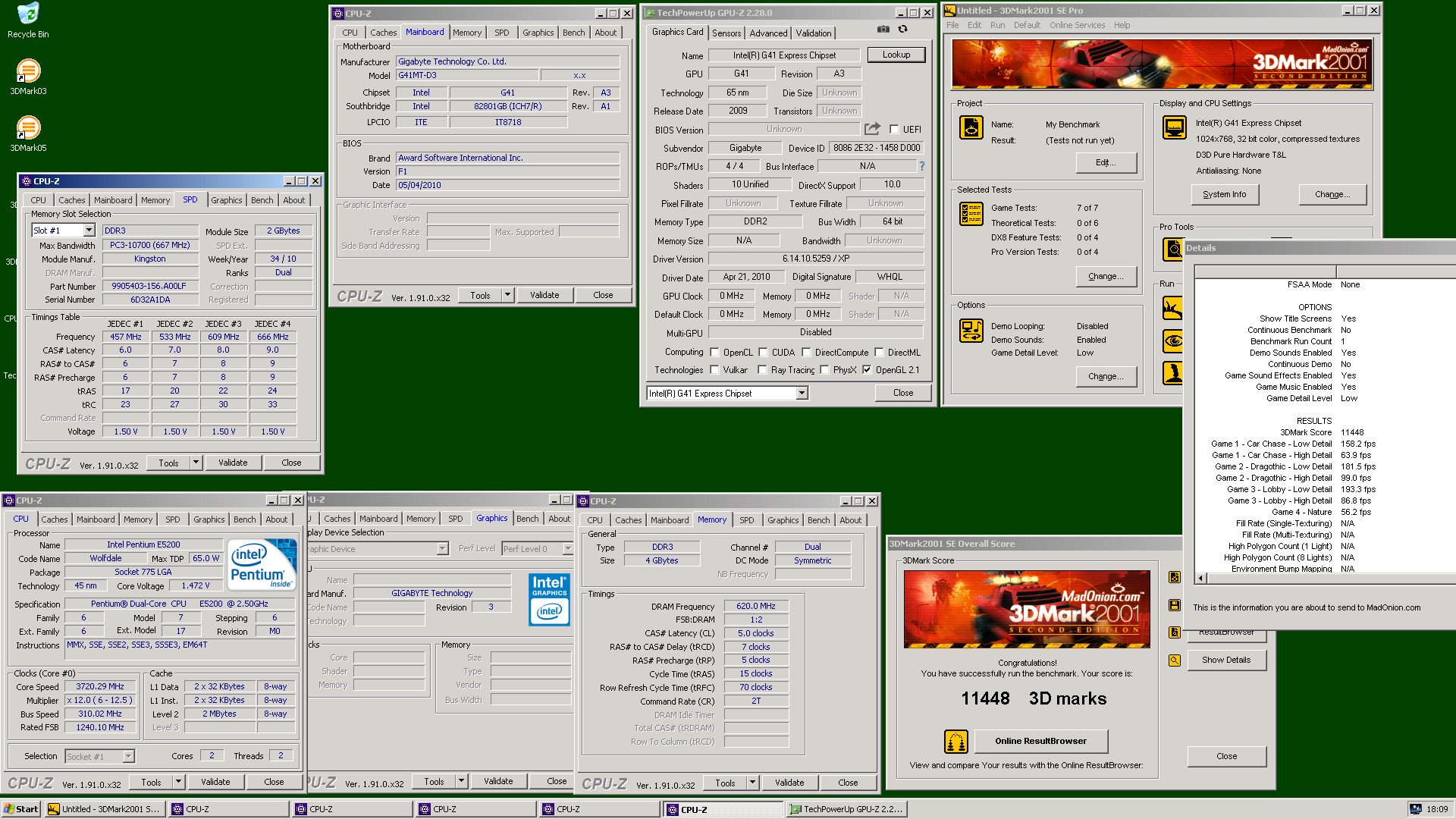Image resolution: width=1456 pixels, height=819 pixels.
Task: Click the BIOS export share icon in GPU-Z
Action: pos(872,129)
